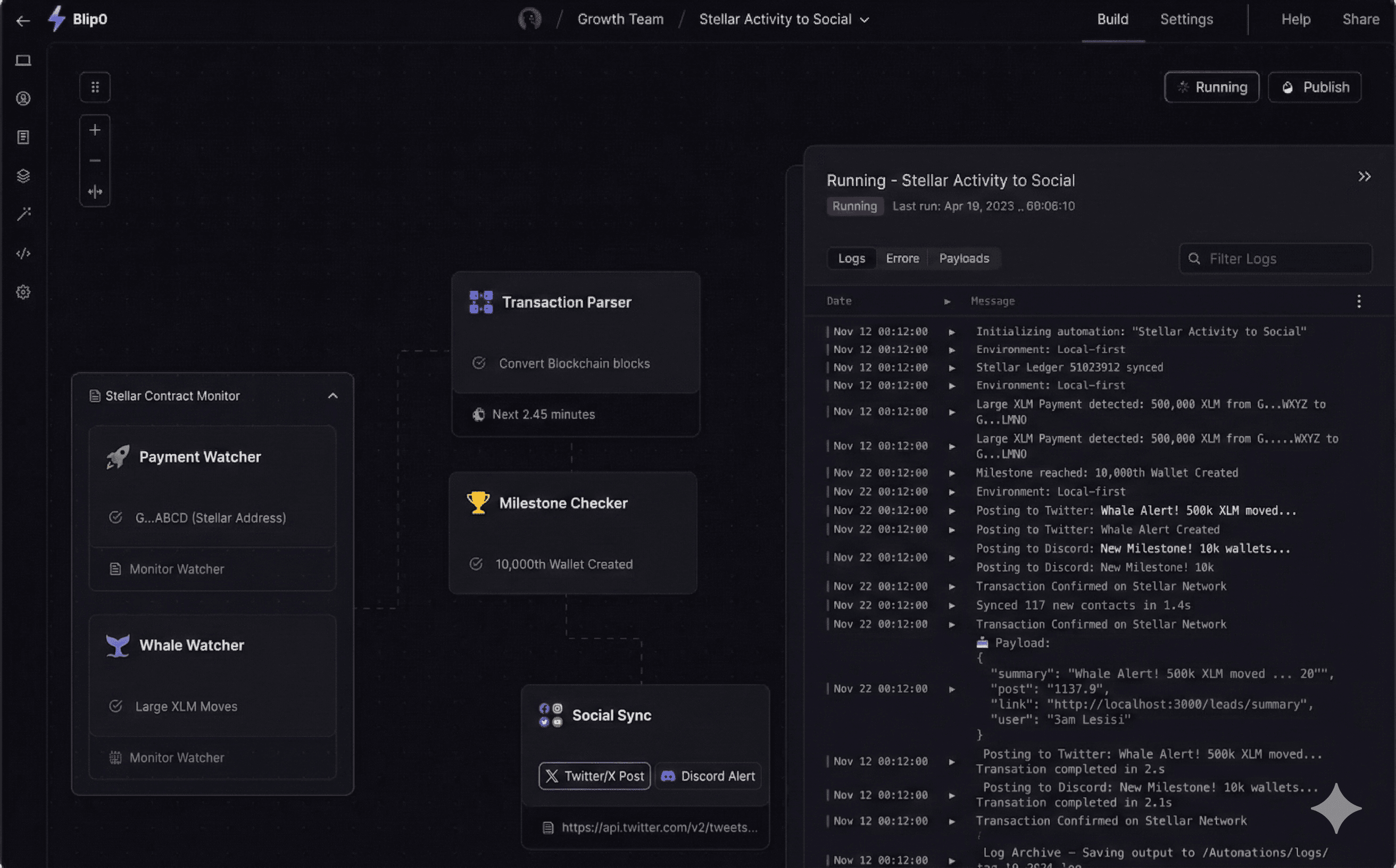Toggle the Monitor Watcher under Payment Watcher
The width and height of the screenshot is (1396, 868).
click(176, 569)
